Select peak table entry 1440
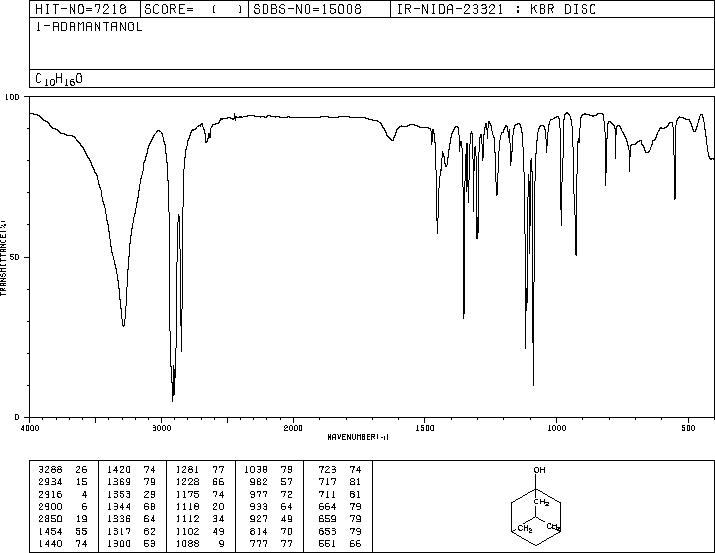 coord(63,543)
